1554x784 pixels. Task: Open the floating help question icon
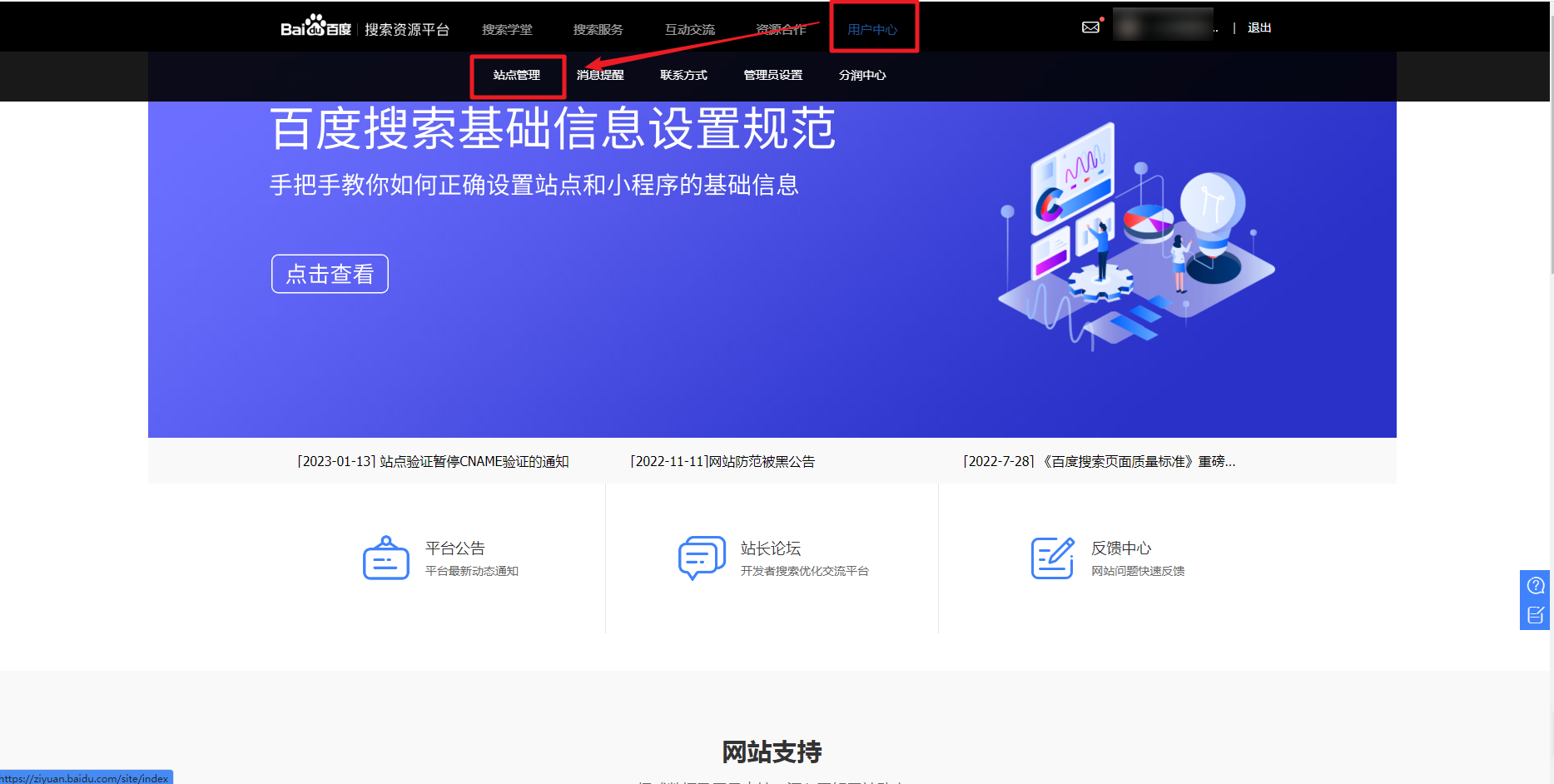pyautogui.click(x=1536, y=586)
